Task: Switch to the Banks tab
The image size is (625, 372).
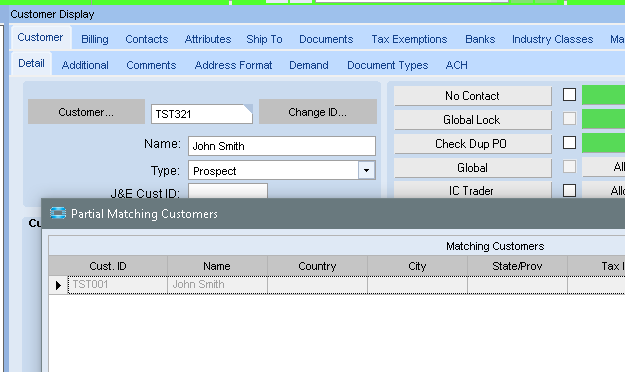Action: 480,39
